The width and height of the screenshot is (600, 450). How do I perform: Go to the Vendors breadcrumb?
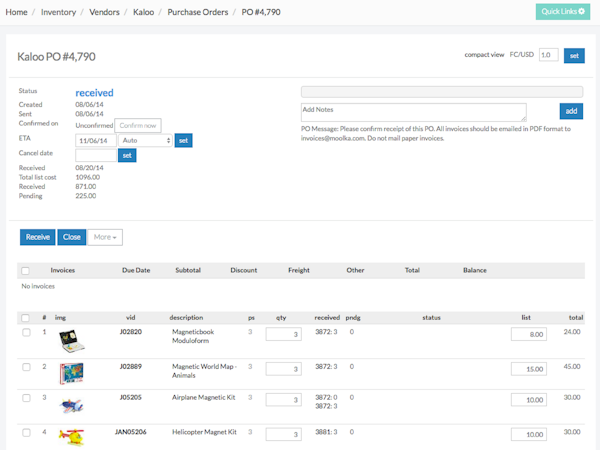pyautogui.click(x=104, y=12)
